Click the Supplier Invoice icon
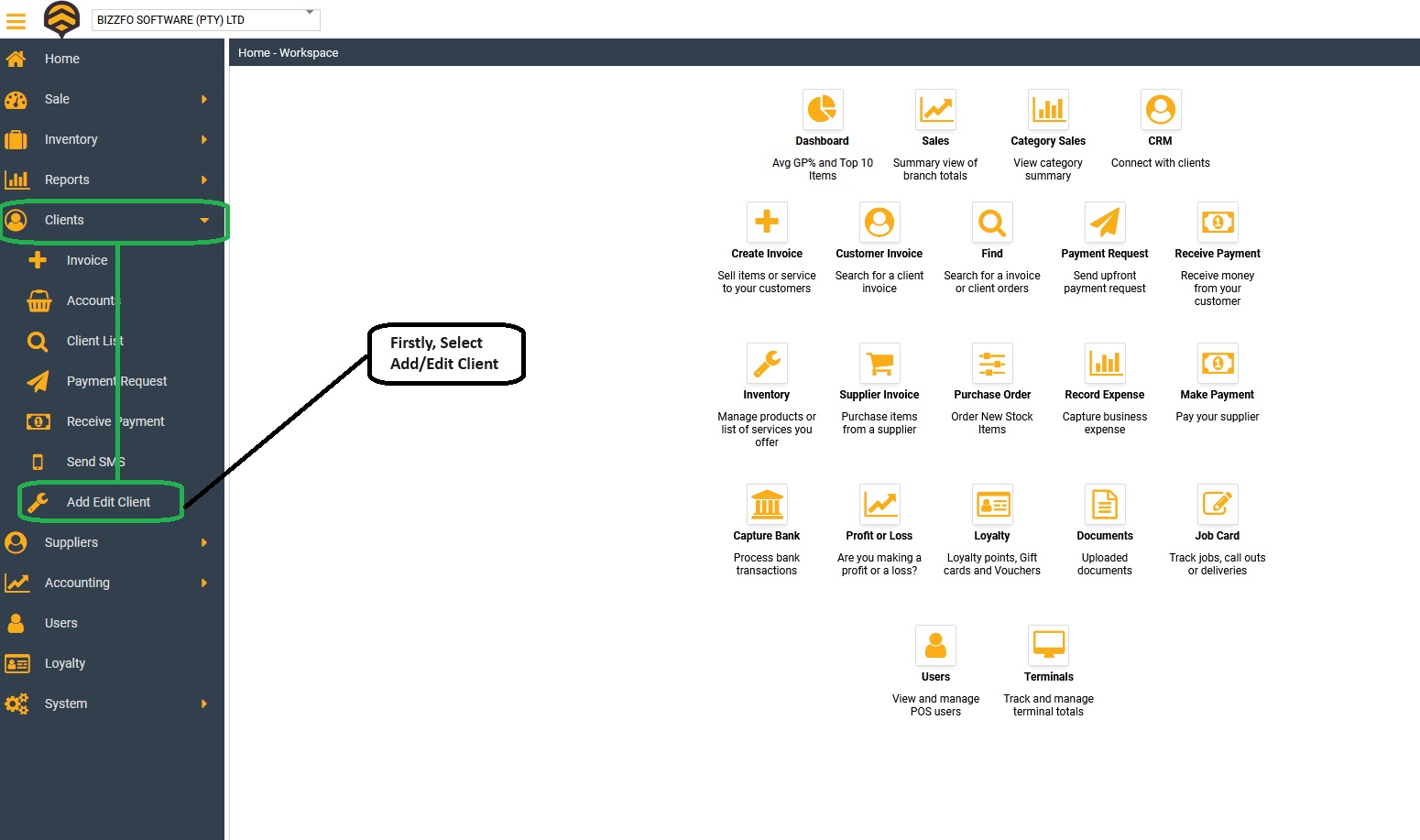 point(879,363)
